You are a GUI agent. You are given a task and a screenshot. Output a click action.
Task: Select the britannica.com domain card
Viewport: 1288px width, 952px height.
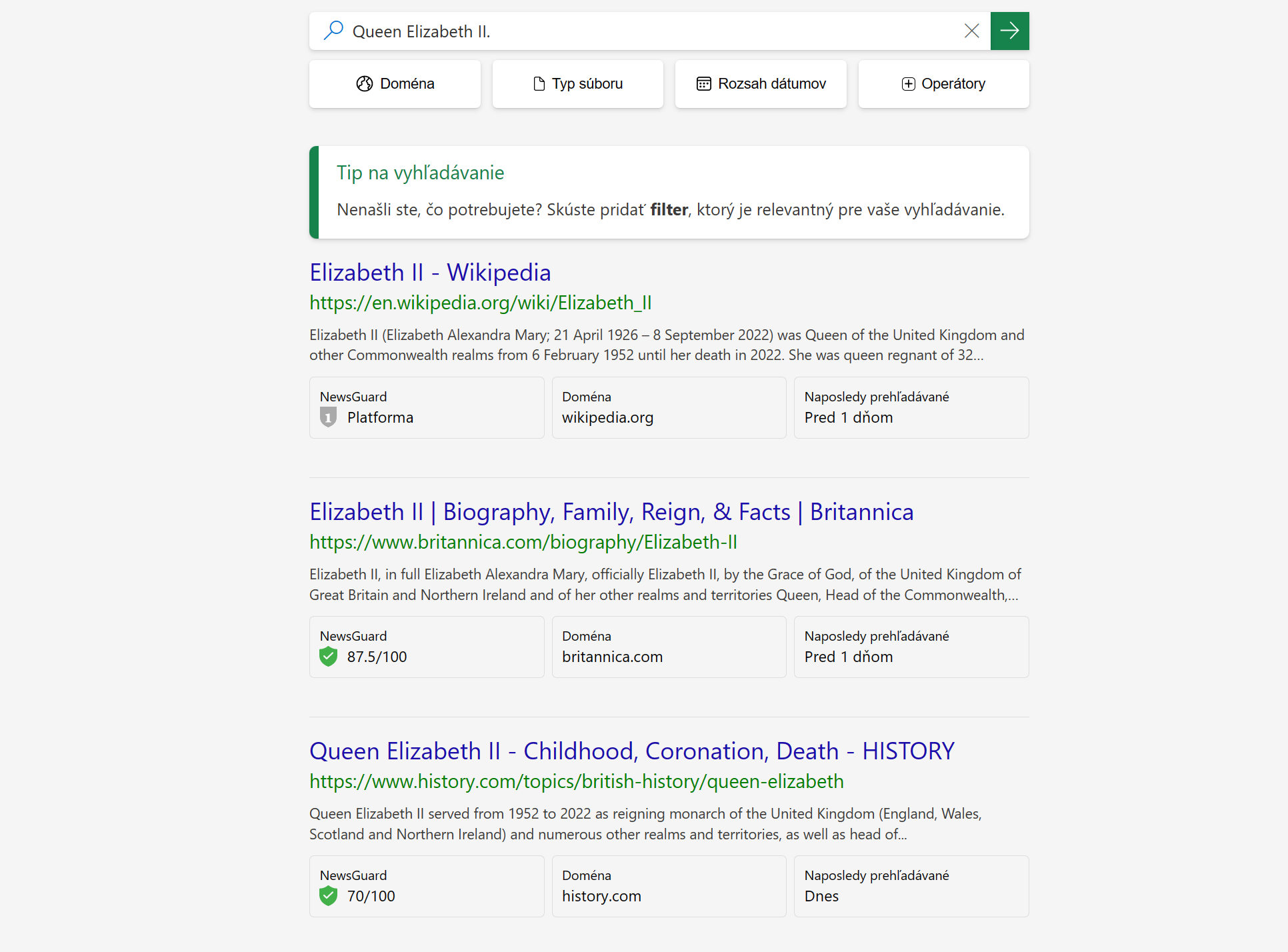coord(669,647)
